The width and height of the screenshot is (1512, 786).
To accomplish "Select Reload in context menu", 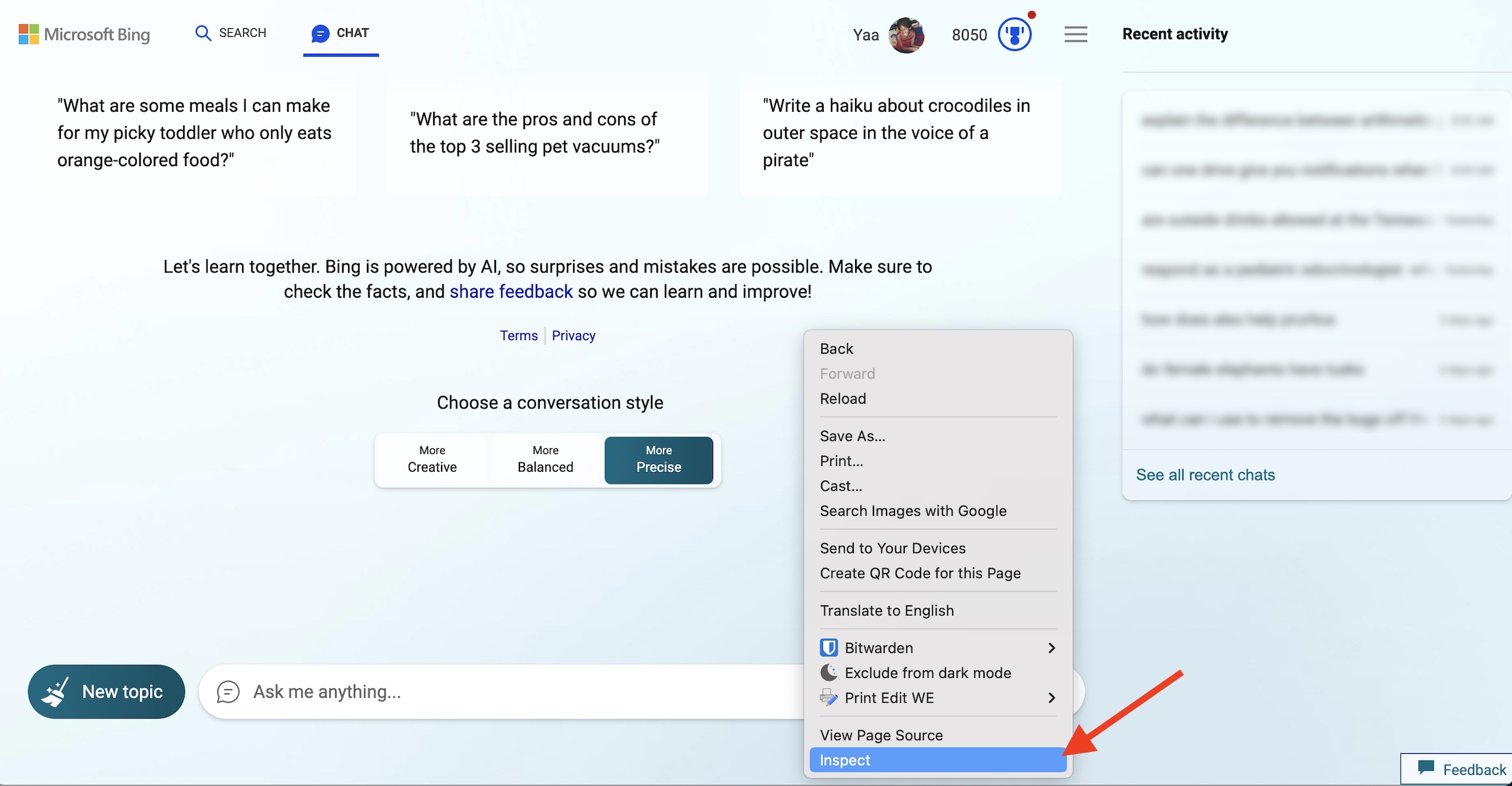I will pos(938,398).
